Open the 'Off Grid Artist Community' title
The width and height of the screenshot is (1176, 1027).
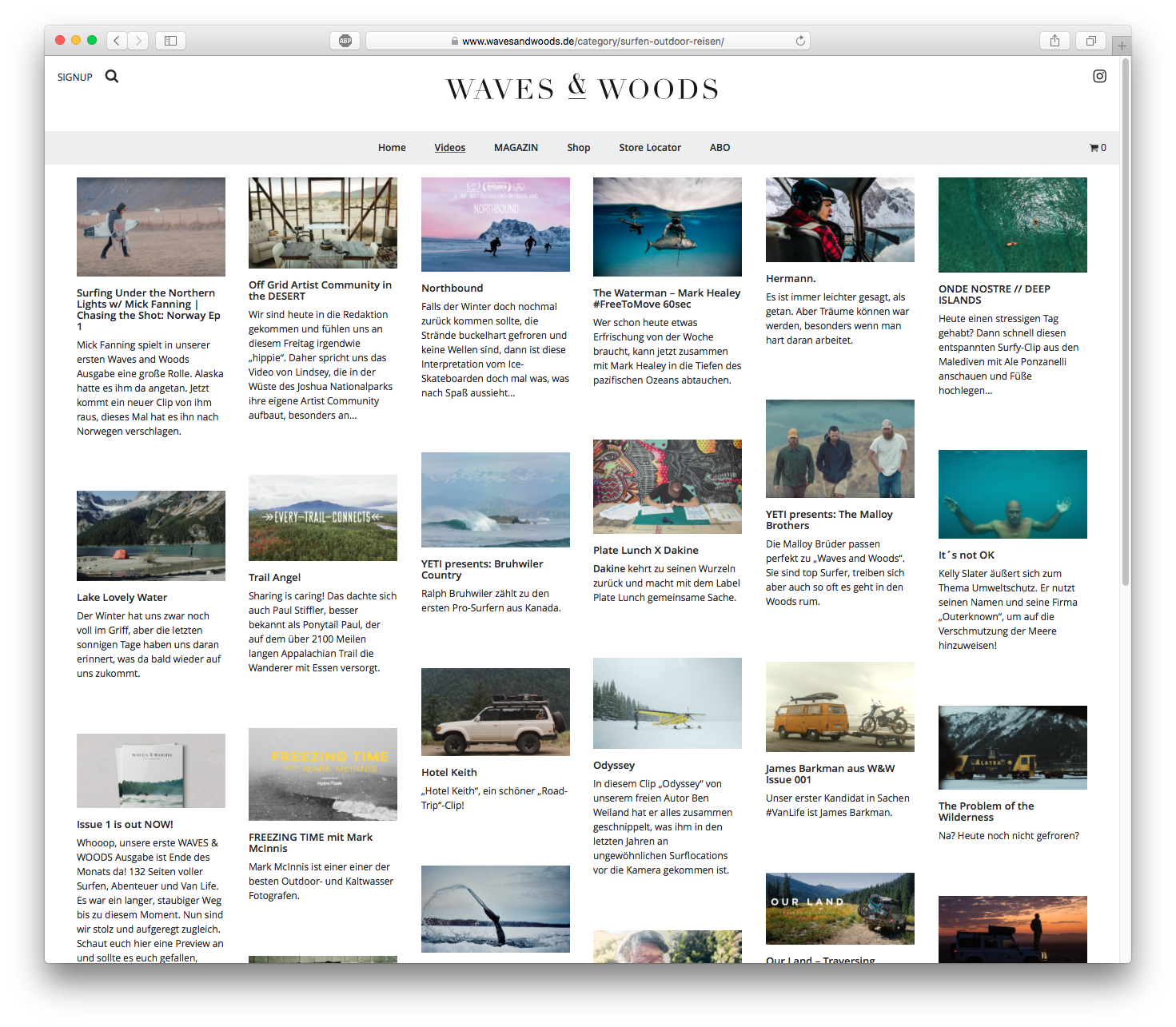tap(320, 290)
